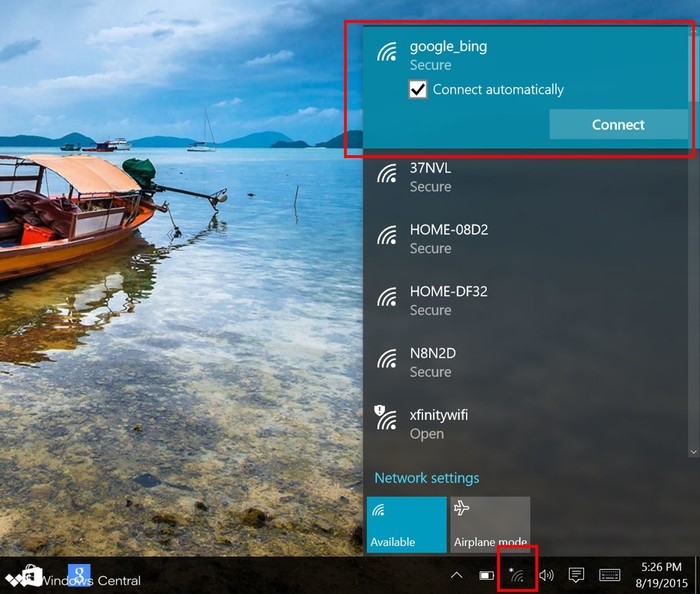
Task: Toggle the Wi-Fi Available quick tile
Action: pos(406,524)
